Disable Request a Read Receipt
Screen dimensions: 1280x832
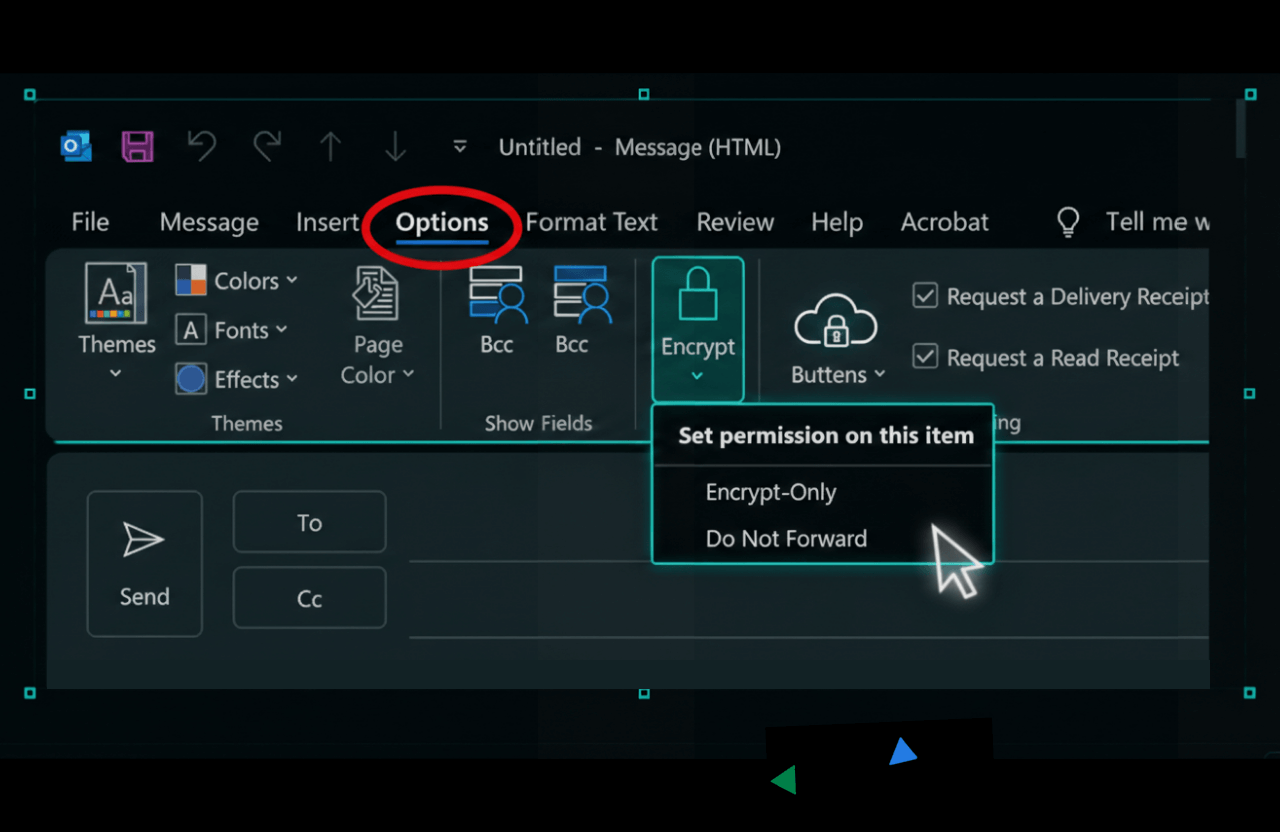click(924, 356)
